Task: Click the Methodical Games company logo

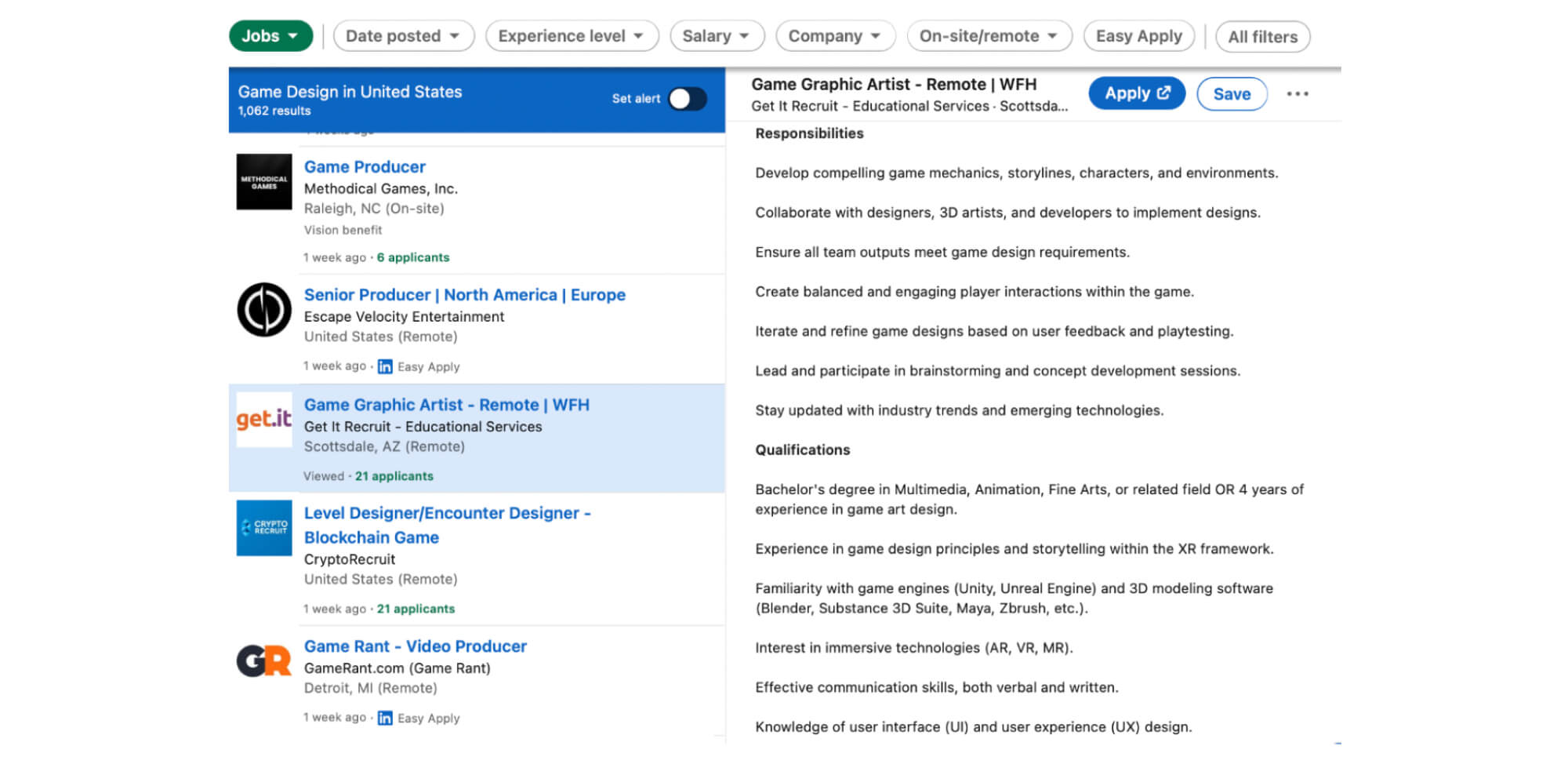Action: 264,182
